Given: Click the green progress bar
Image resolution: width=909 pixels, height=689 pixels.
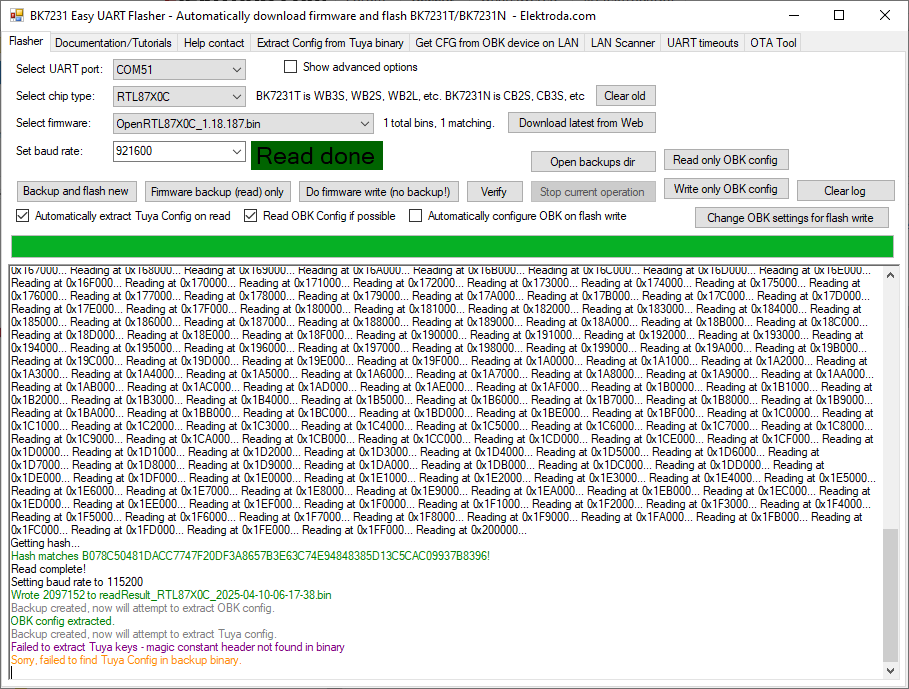Looking at the screenshot, I should coord(452,246).
